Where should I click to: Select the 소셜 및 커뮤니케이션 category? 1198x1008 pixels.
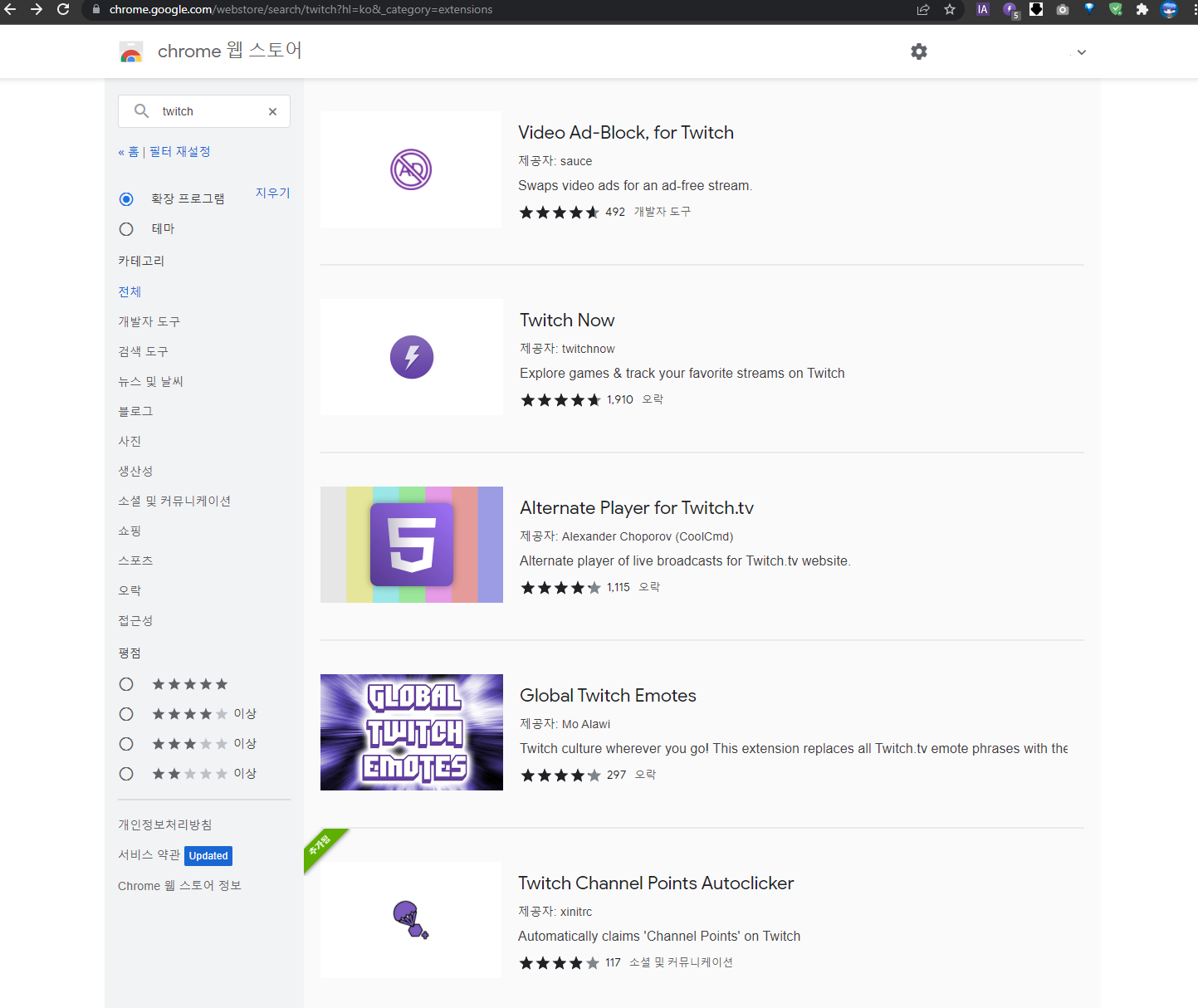click(x=174, y=501)
